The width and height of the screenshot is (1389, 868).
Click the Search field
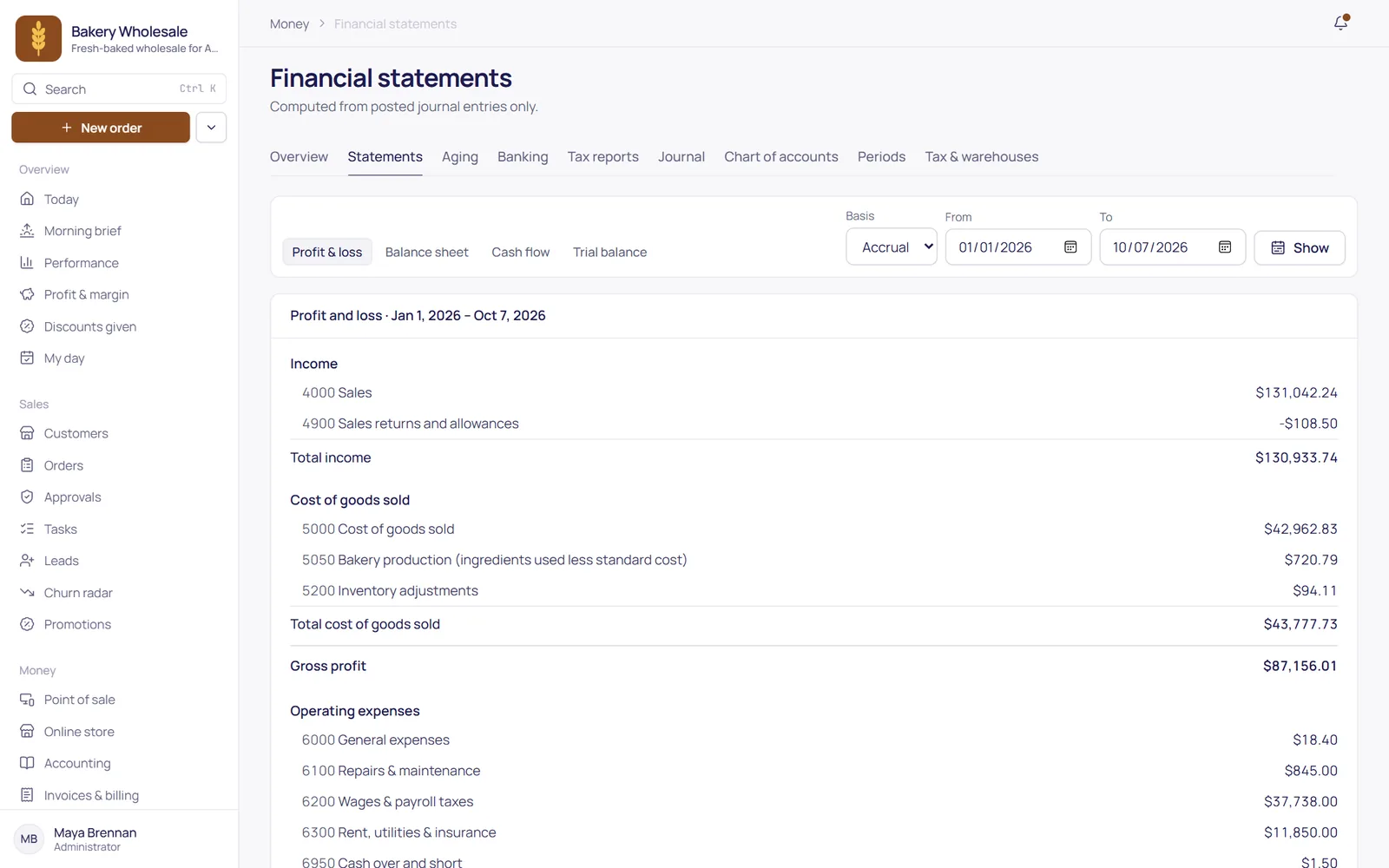[x=119, y=89]
